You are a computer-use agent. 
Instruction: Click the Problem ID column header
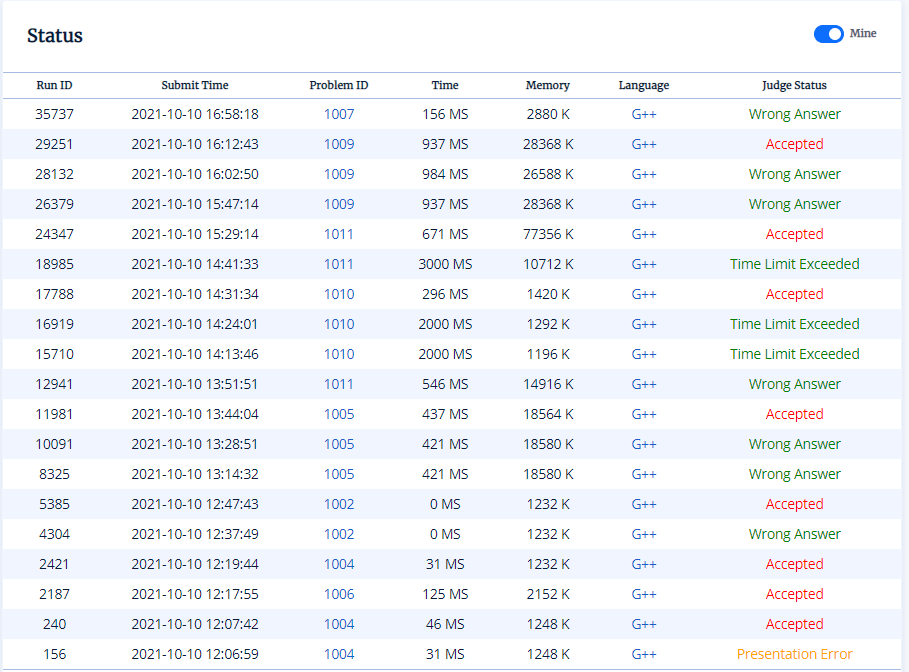coord(339,85)
